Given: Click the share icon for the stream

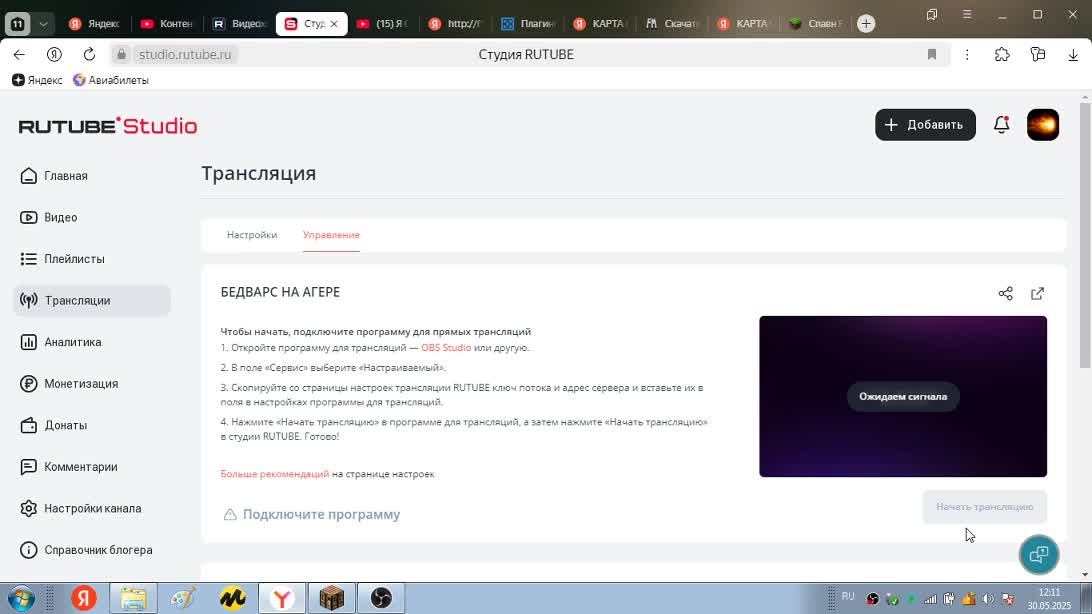Looking at the screenshot, I should point(1006,294).
